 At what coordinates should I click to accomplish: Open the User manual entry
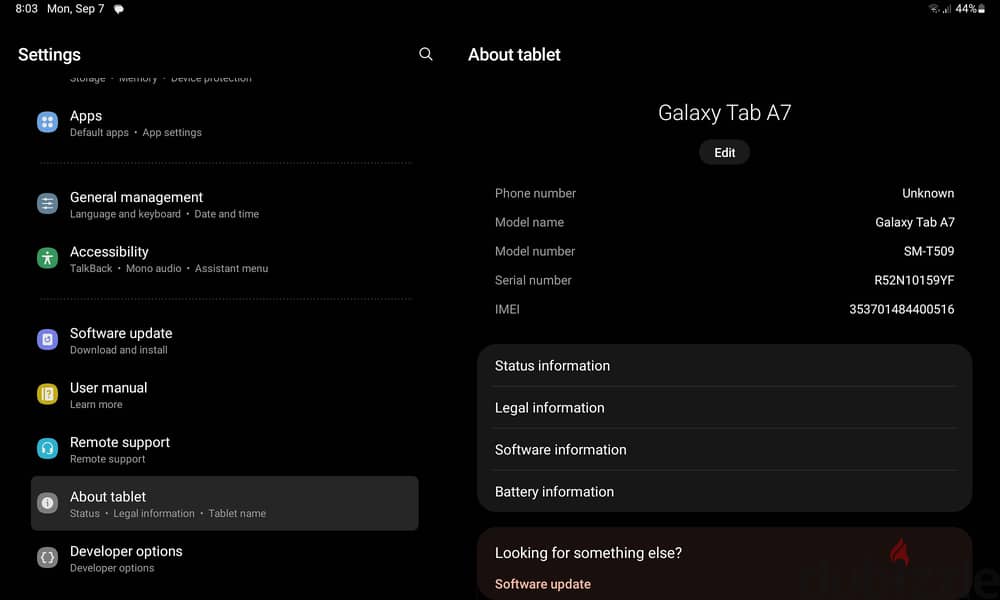[x=224, y=395]
